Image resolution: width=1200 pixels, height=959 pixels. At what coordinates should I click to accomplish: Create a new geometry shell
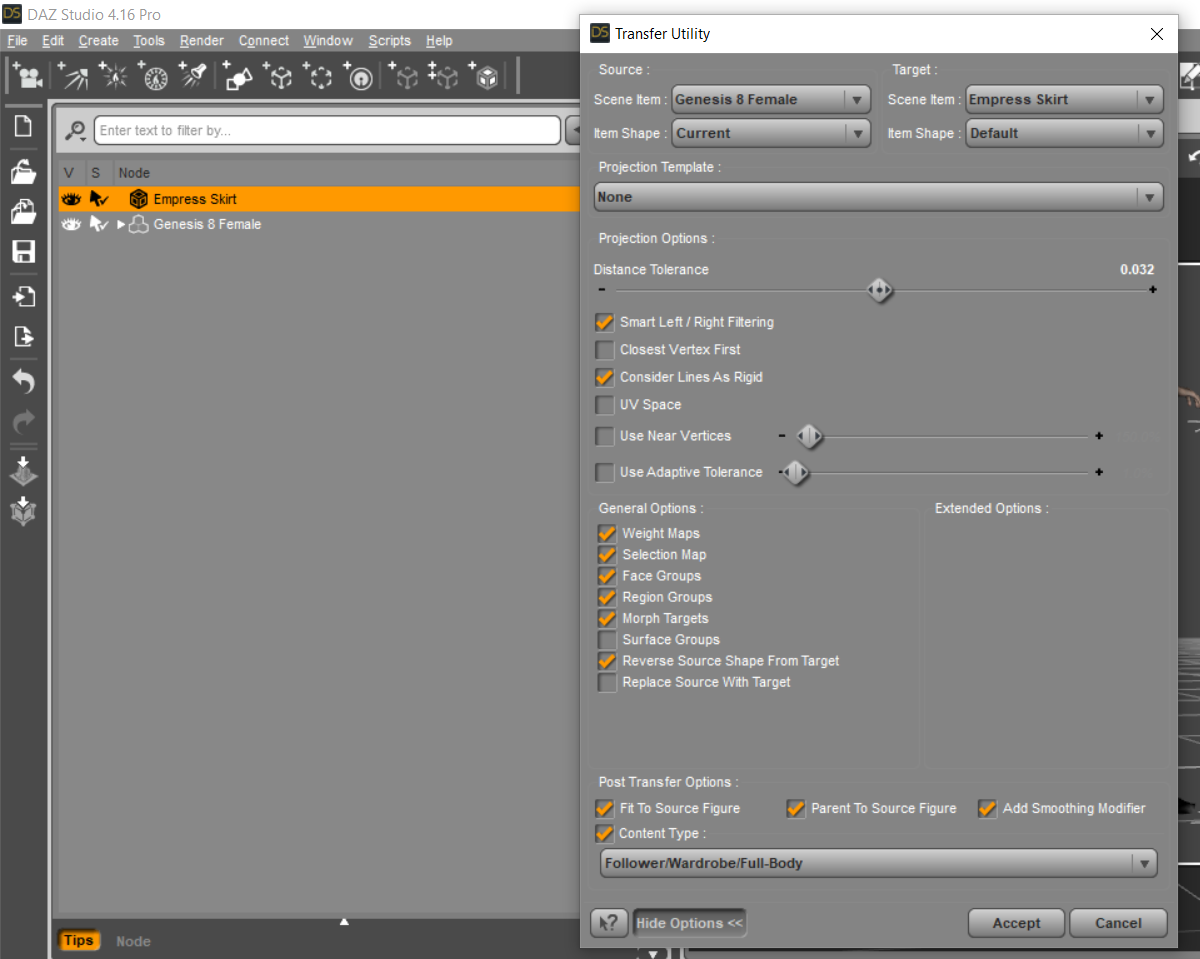[x=485, y=76]
